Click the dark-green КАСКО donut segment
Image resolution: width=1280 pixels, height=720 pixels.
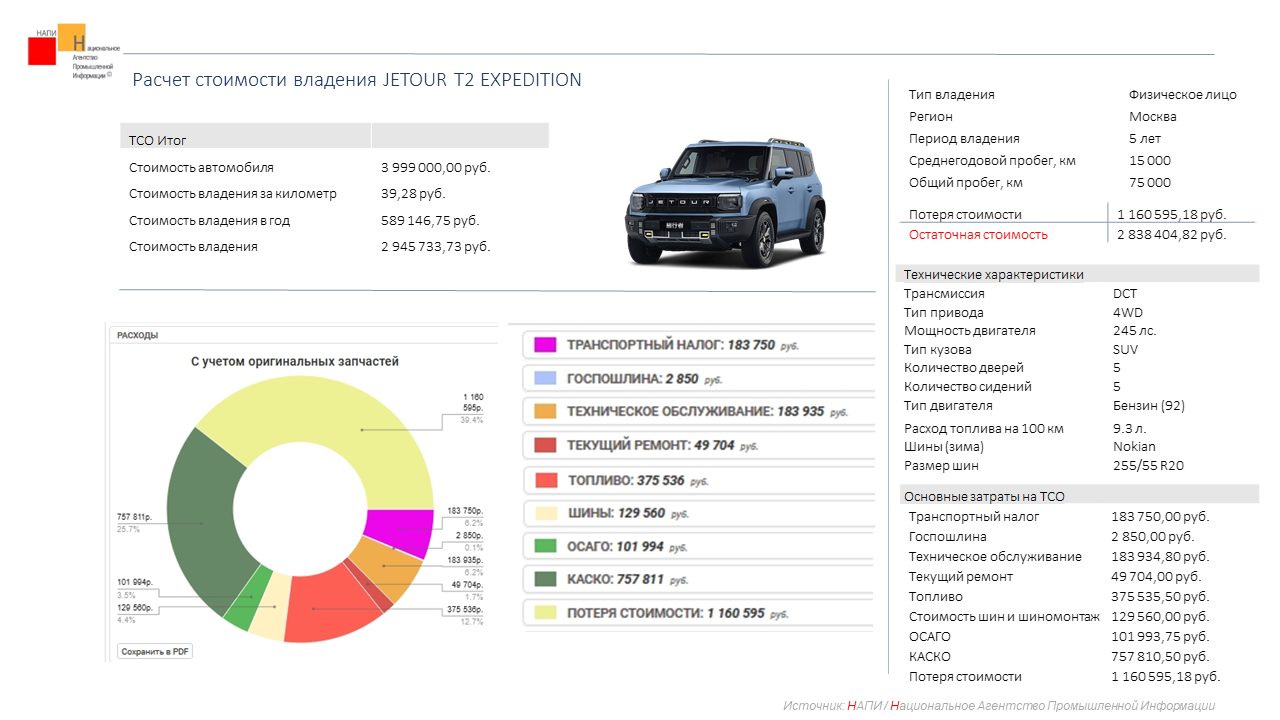200,520
